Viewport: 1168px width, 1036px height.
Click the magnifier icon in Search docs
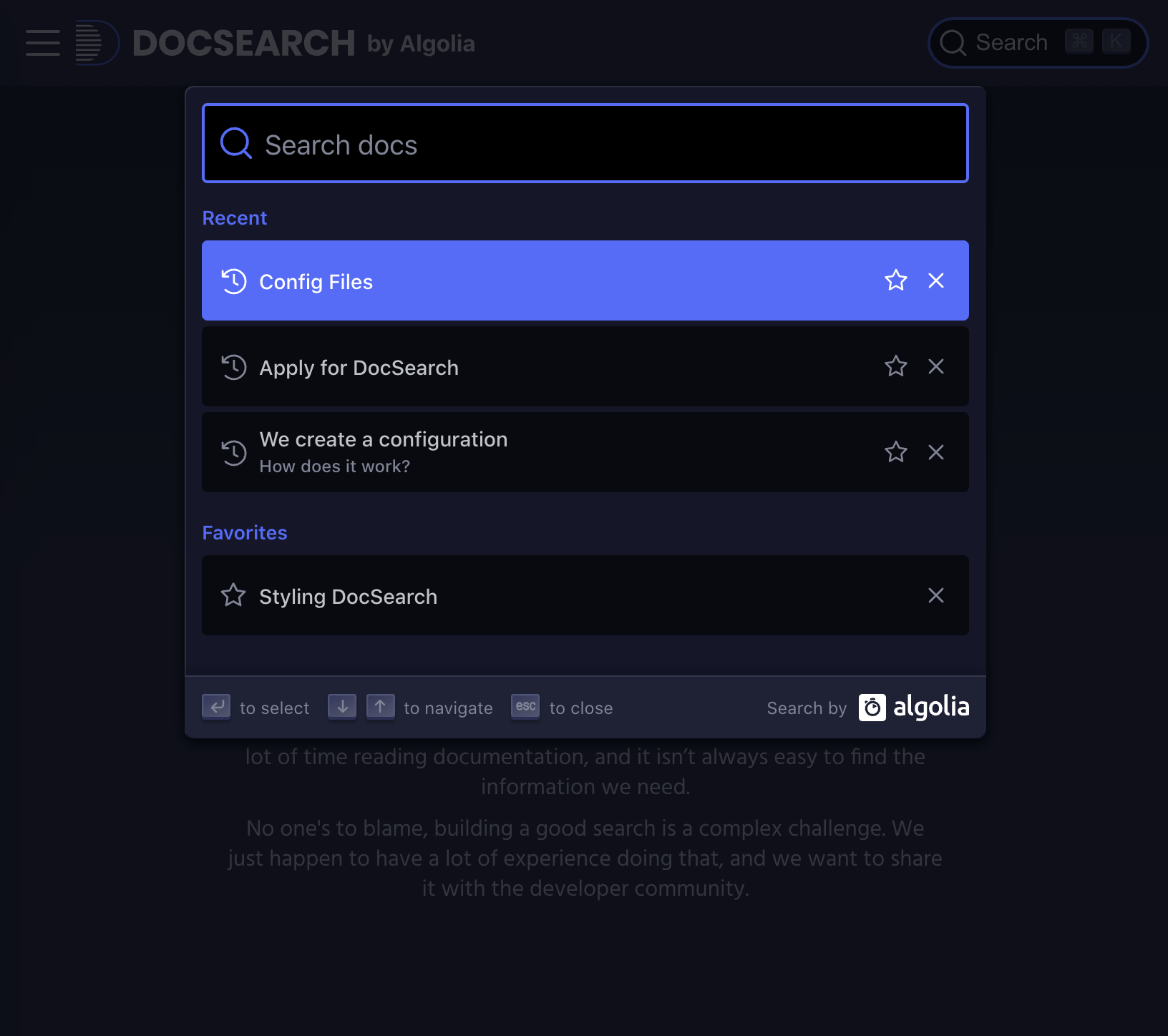click(x=235, y=143)
